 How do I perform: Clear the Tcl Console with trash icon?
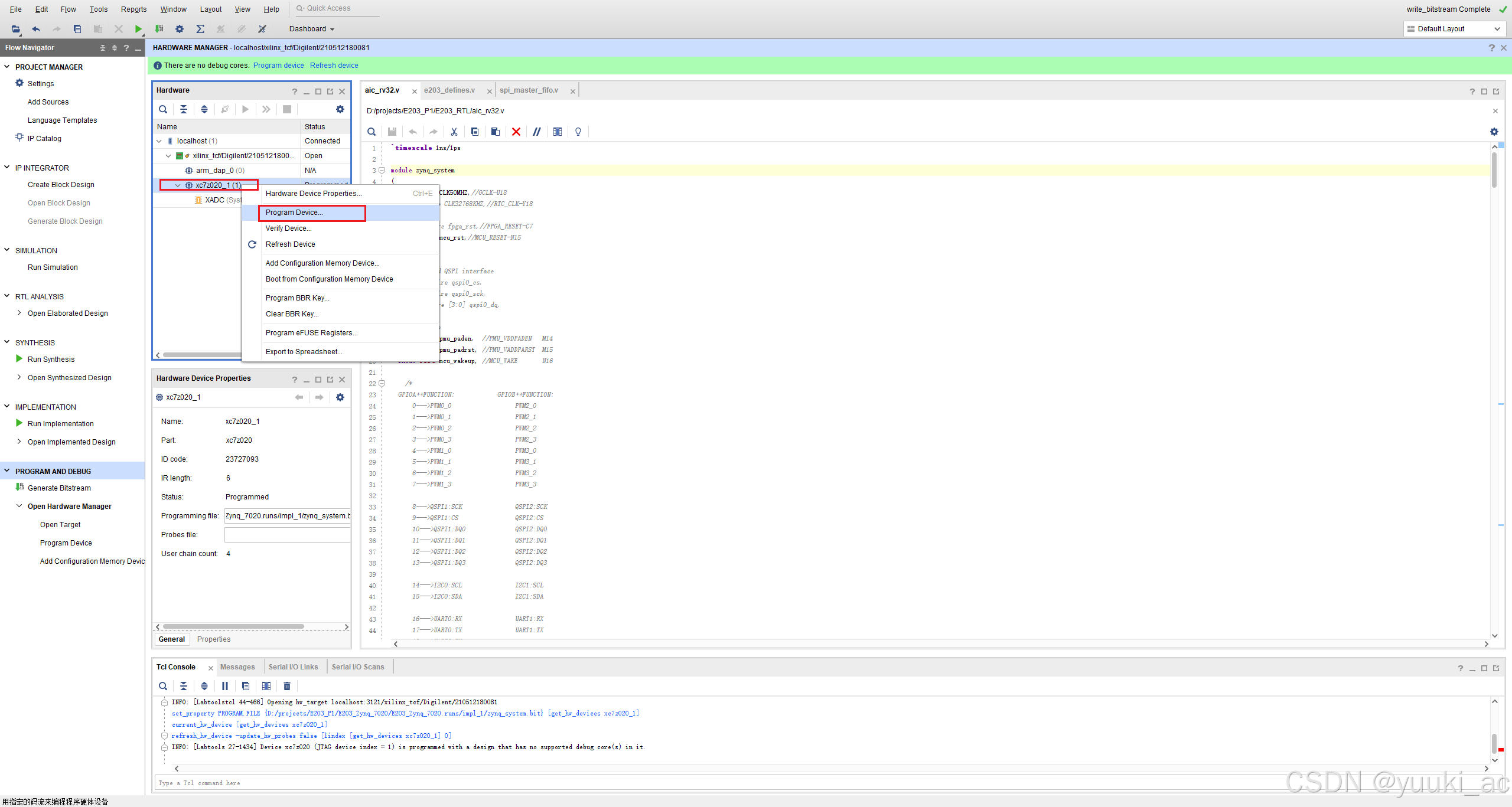tap(287, 686)
